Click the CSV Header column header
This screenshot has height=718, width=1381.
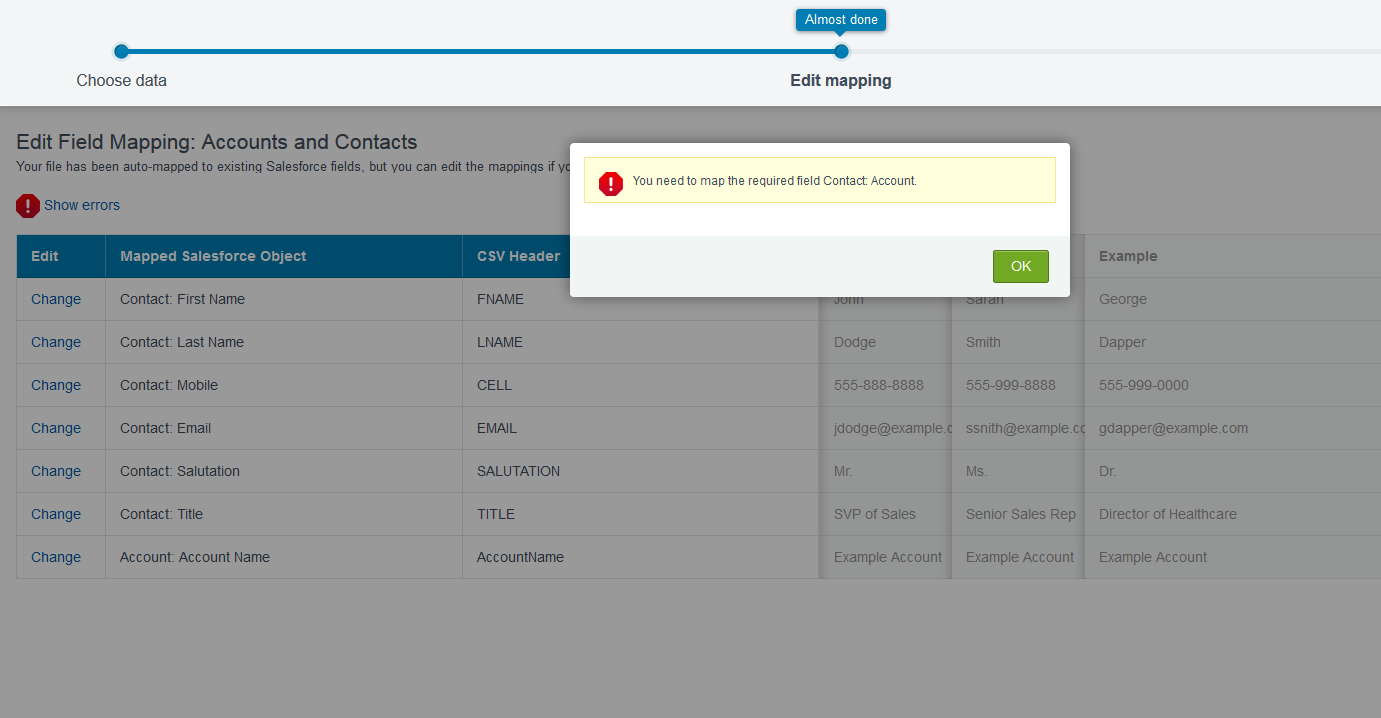point(518,256)
